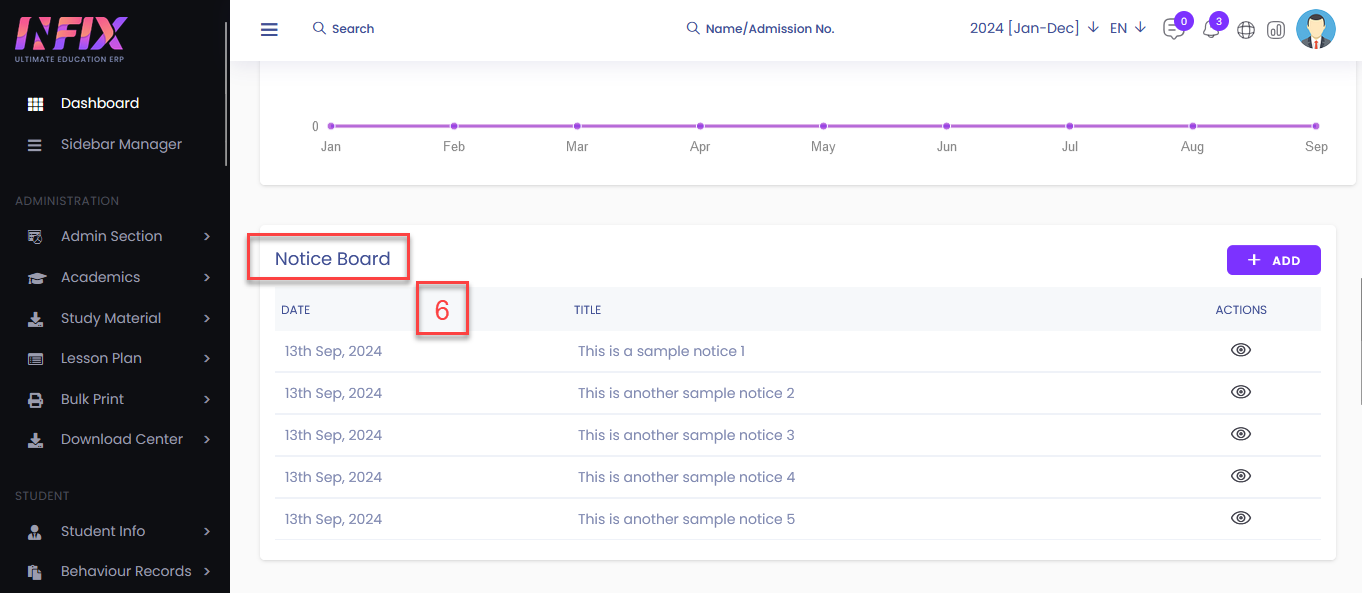1362x593 pixels.
Task: Click the Behaviour Records icon
Action: point(35,572)
